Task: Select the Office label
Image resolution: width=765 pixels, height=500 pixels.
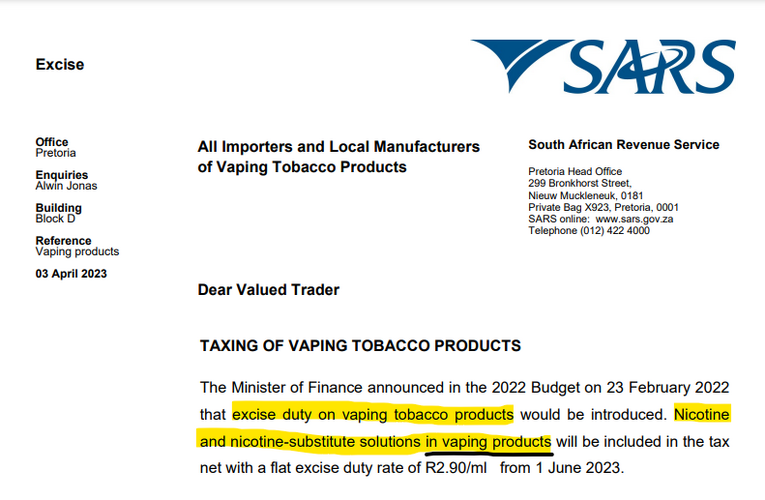Action: (x=52, y=142)
